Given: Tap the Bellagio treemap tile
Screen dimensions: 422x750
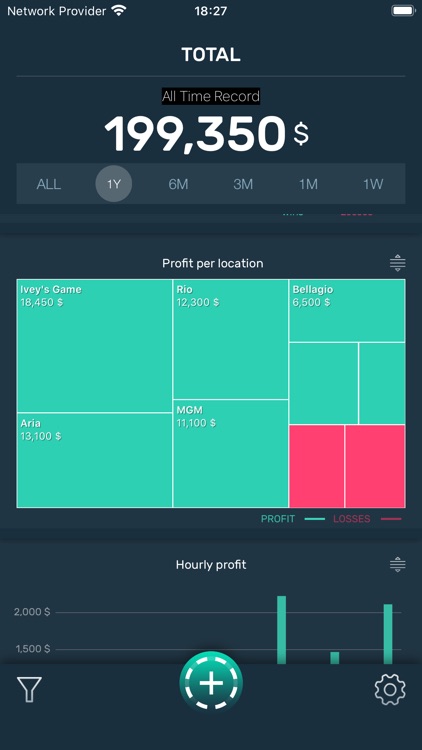Looking at the screenshot, I should click(x=347, y=311).
